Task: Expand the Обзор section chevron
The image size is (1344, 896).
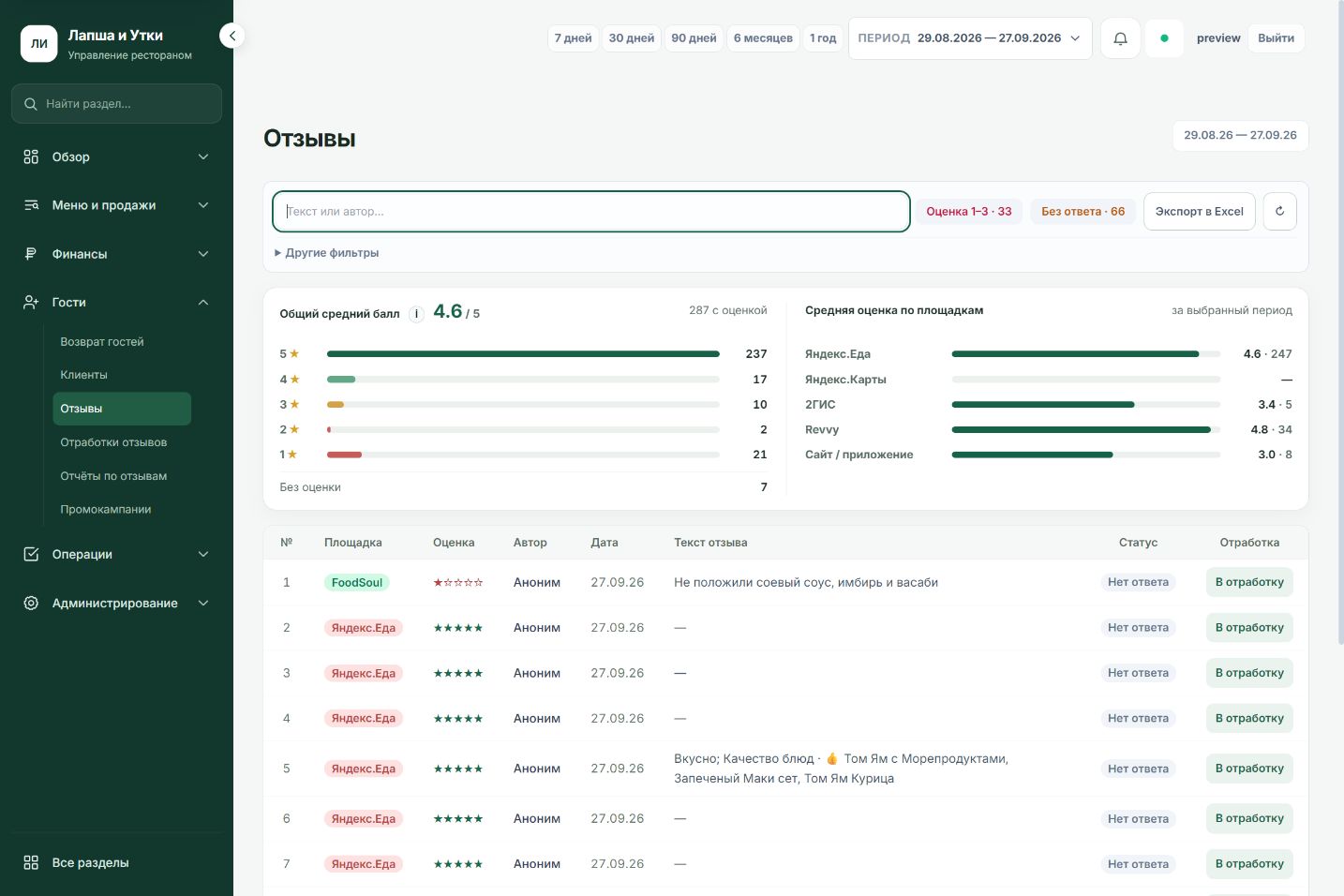Action: [203, 157]
